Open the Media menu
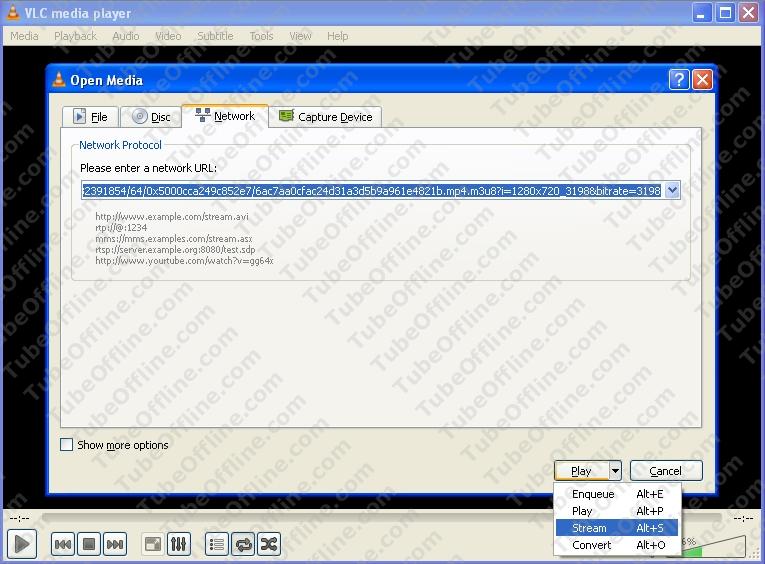This screenshot has height=564, width=765. pyautogui.click(x=24, y=36)
